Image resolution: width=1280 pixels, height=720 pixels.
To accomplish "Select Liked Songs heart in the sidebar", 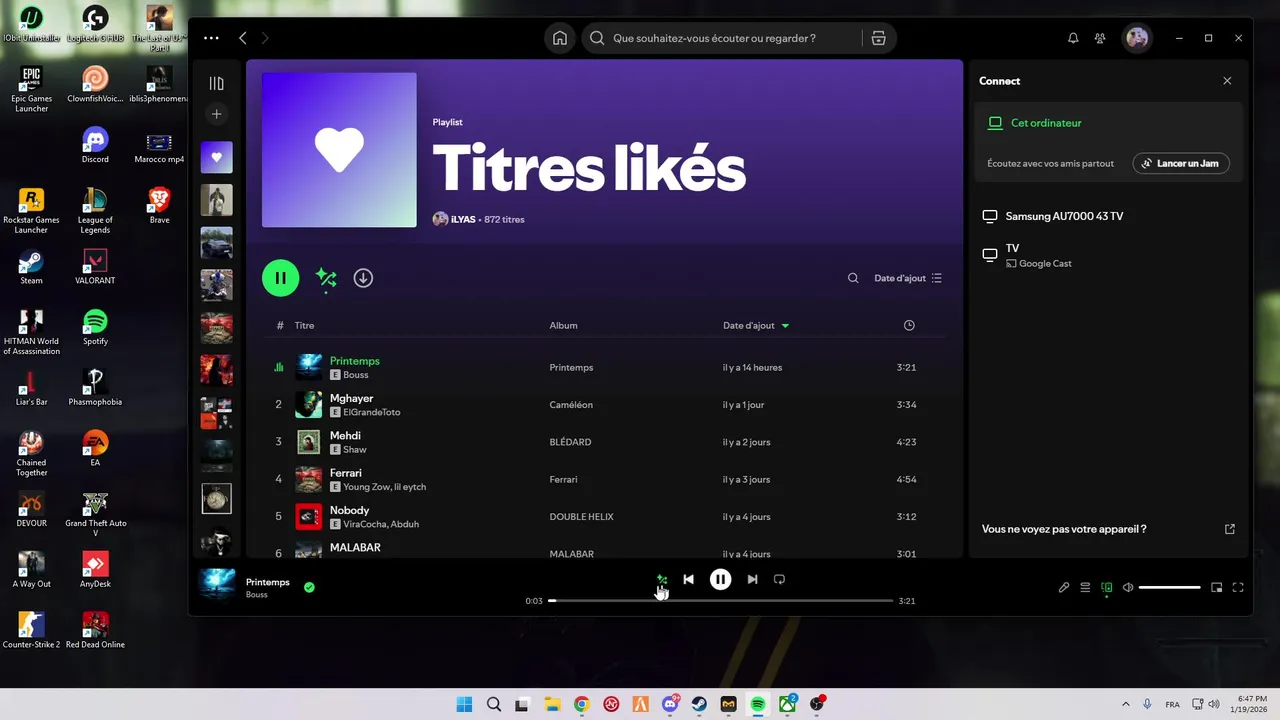I will click(216, 157).
